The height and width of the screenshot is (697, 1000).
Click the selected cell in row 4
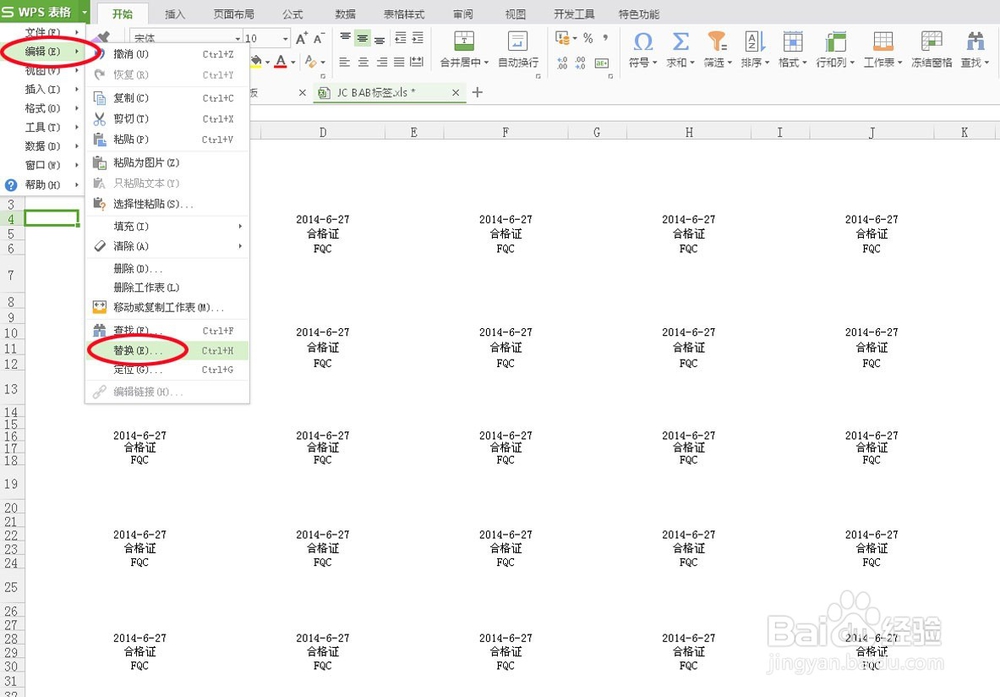(51, 218)
